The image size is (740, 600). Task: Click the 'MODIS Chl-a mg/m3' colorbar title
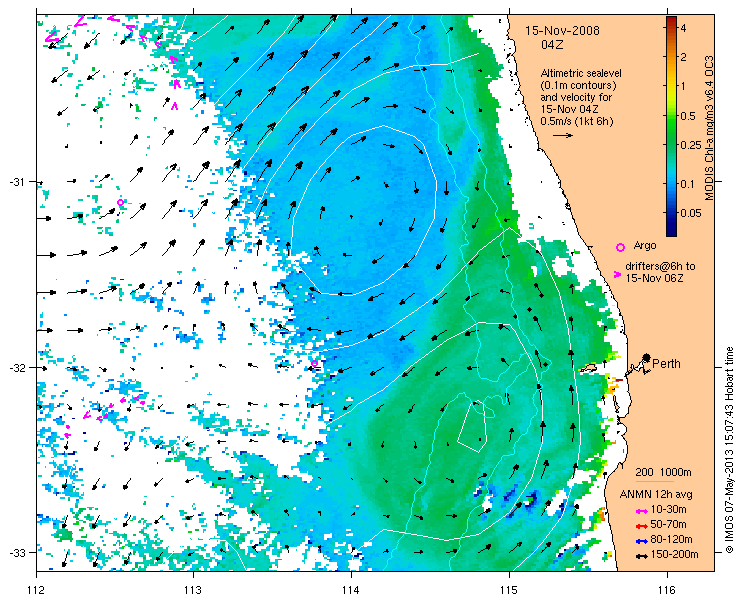708,127
